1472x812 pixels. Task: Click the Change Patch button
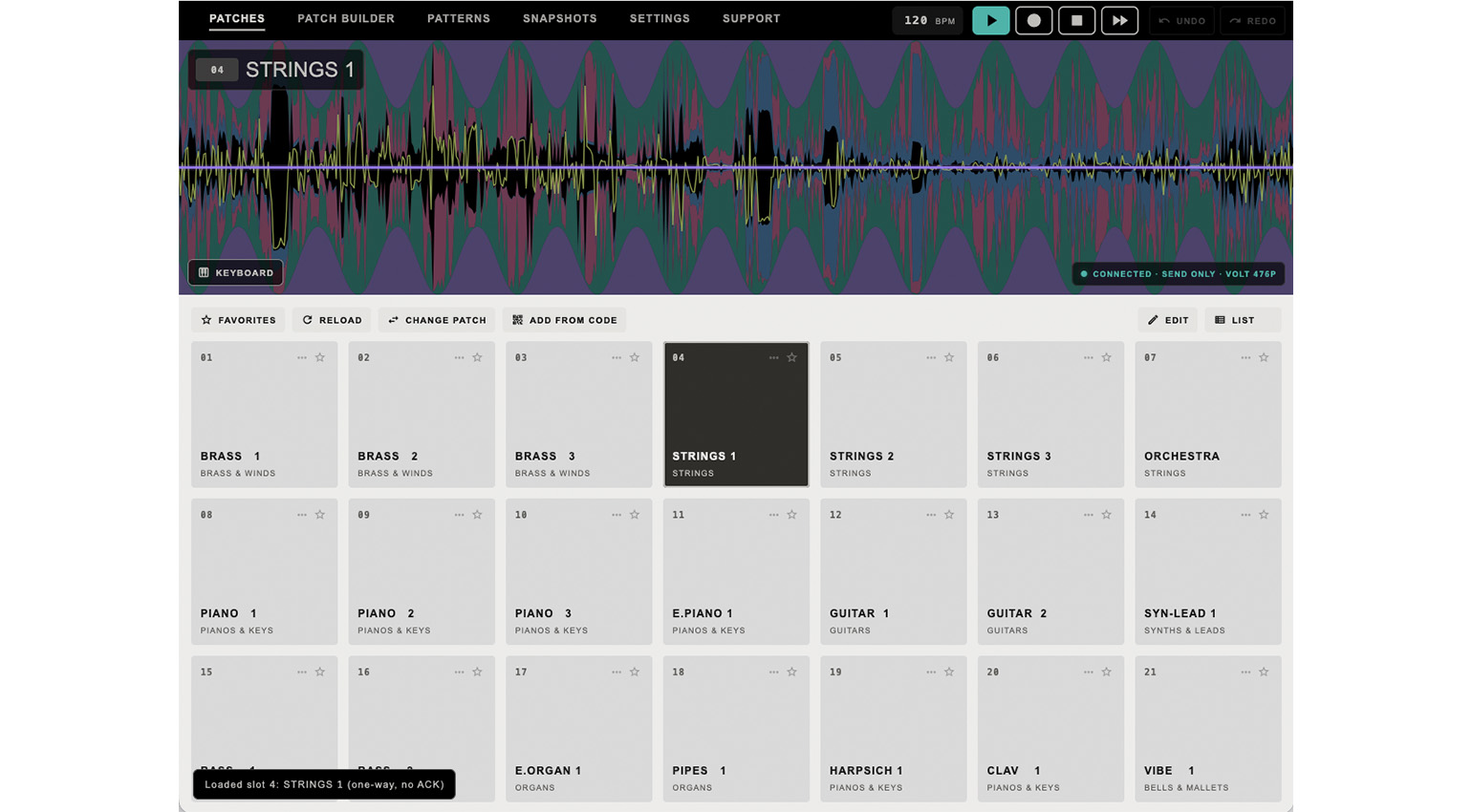pyautogui.click(x=437, y=320)
